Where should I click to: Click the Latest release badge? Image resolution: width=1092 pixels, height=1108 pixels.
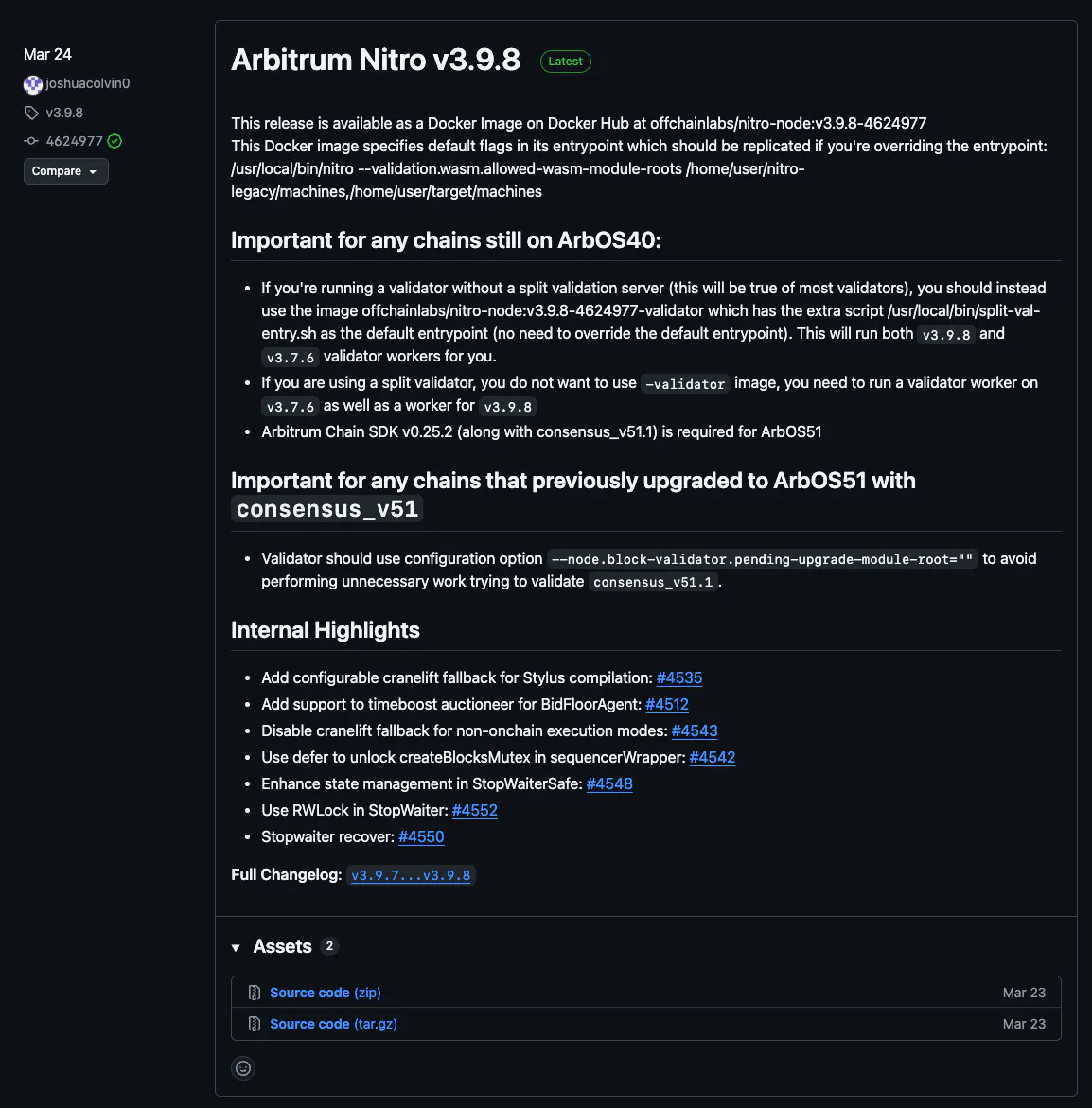pyautogui.click(x=566, y=62)
